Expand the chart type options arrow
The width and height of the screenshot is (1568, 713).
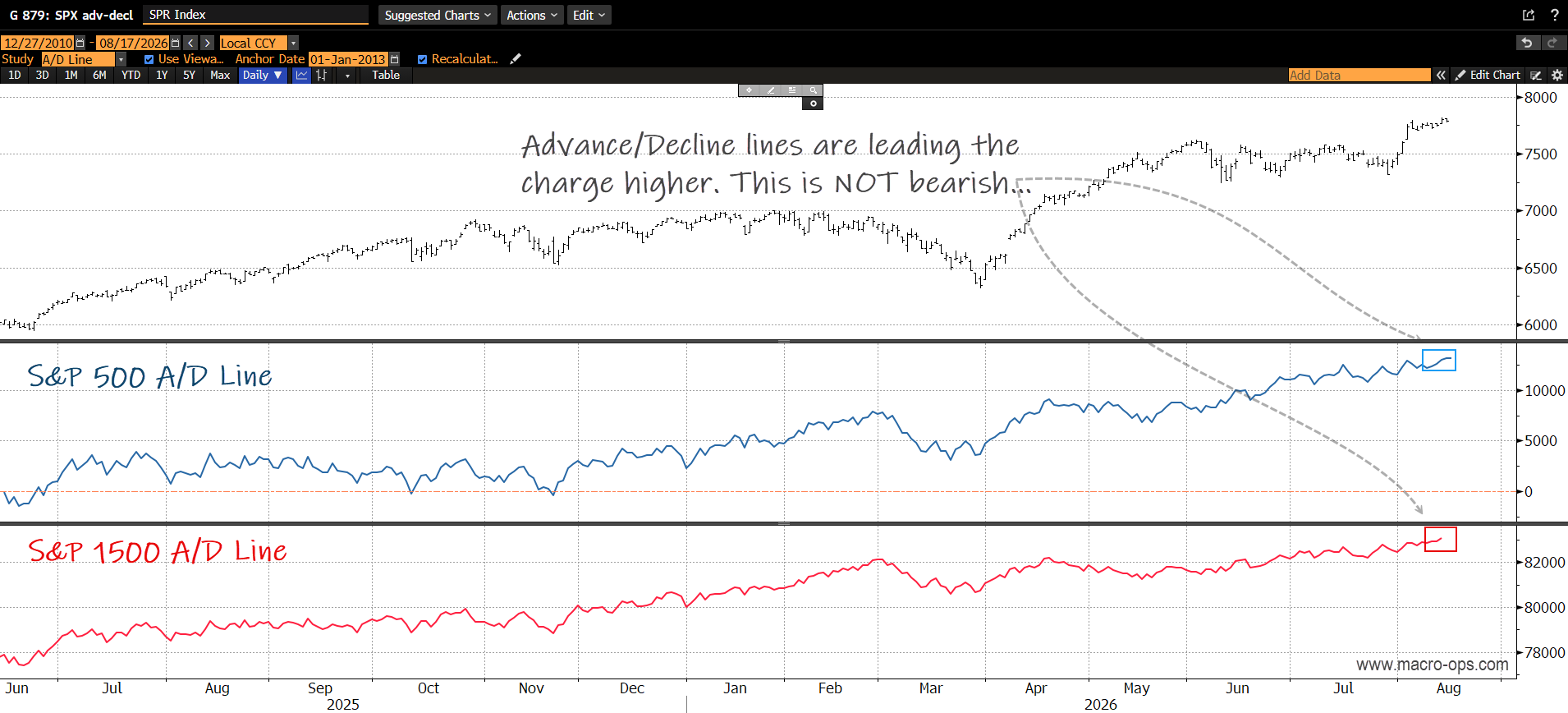347,76
